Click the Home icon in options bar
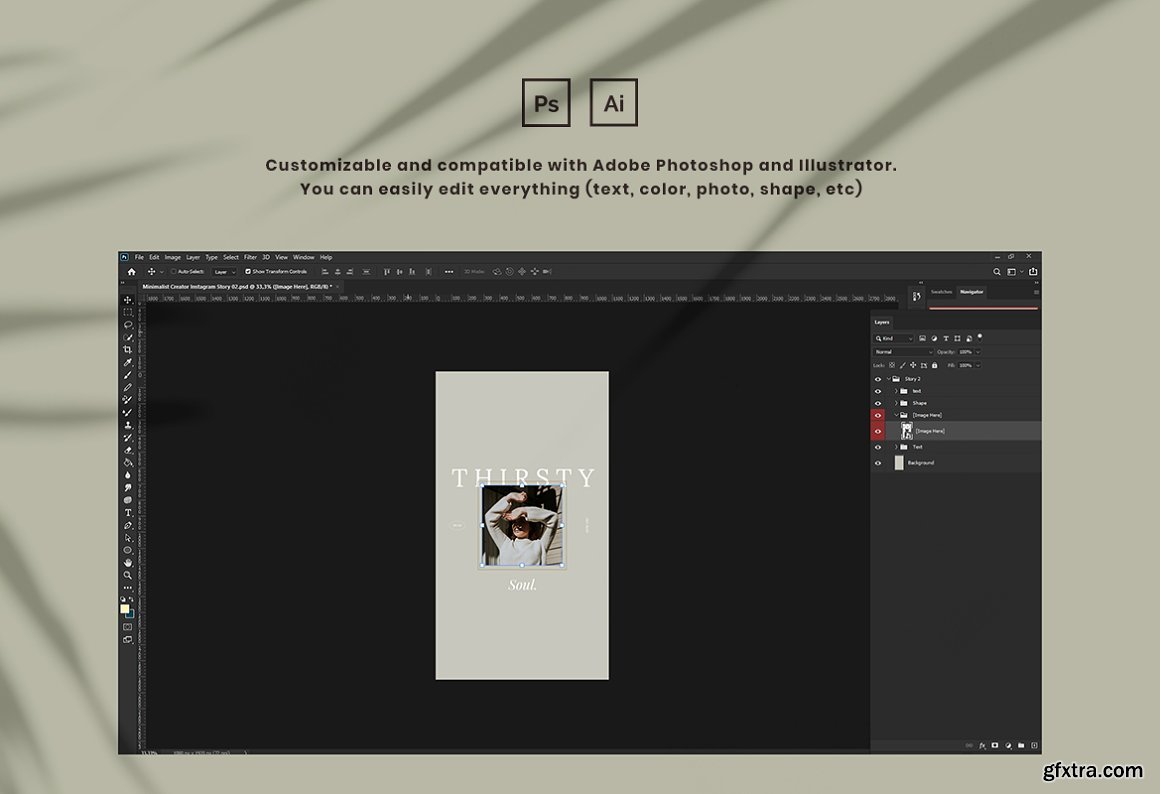The height and width of the screenshot is (794, 1160). pos(131,271)
